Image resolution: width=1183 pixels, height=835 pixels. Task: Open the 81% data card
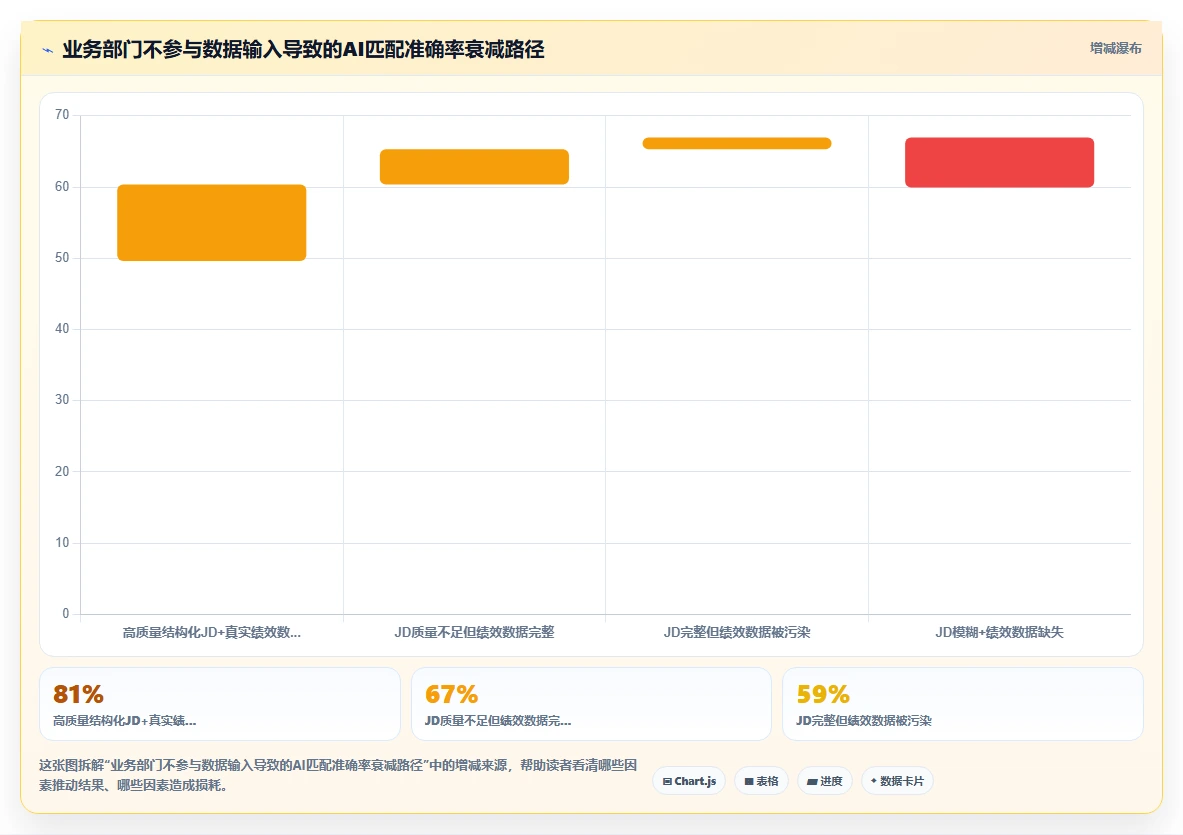(220, 704)
